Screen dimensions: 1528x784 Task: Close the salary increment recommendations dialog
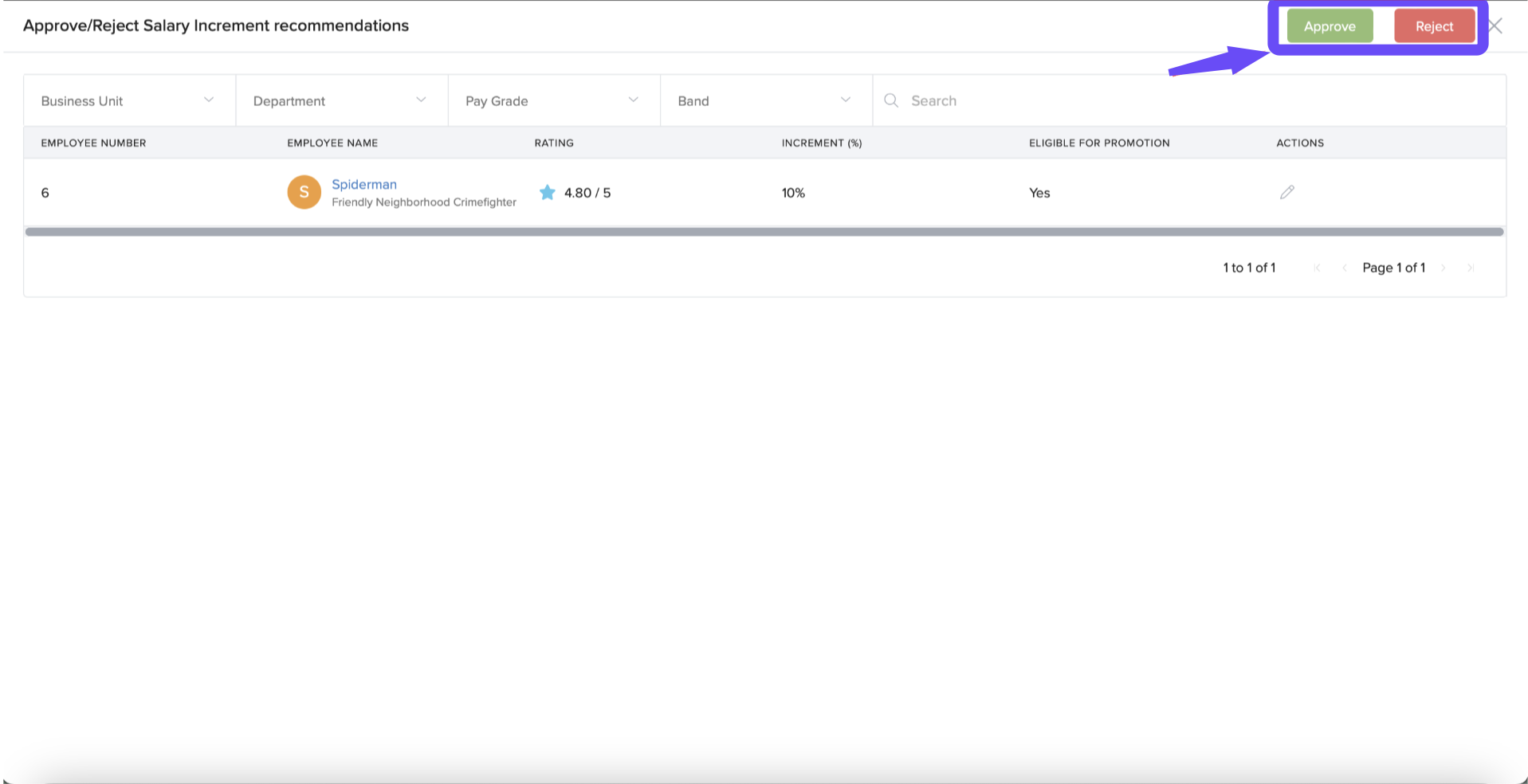1495,26
